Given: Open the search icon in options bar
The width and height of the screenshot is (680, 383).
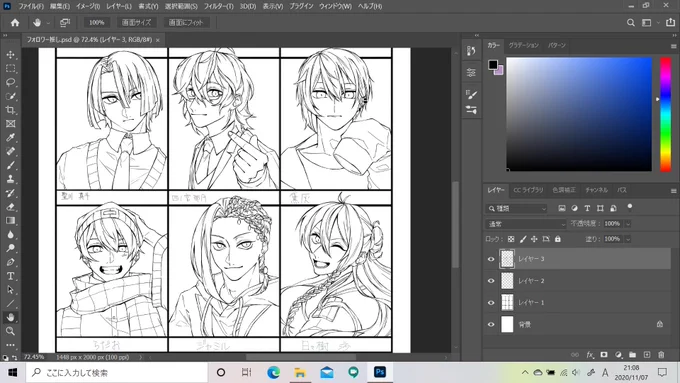Looking at the screenshot, I should pos(631,23).
